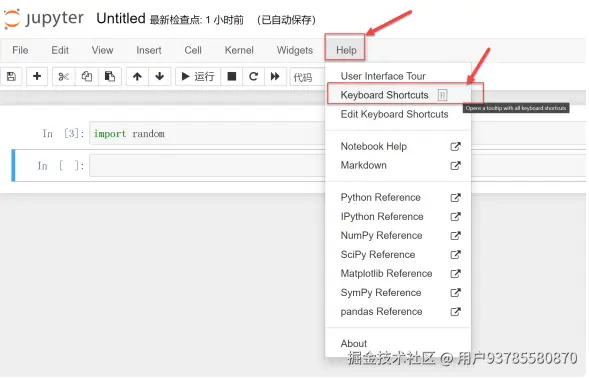Cut selected cells with scissors icon
Screen dimensions: 589x378
[x=63, y=77]
